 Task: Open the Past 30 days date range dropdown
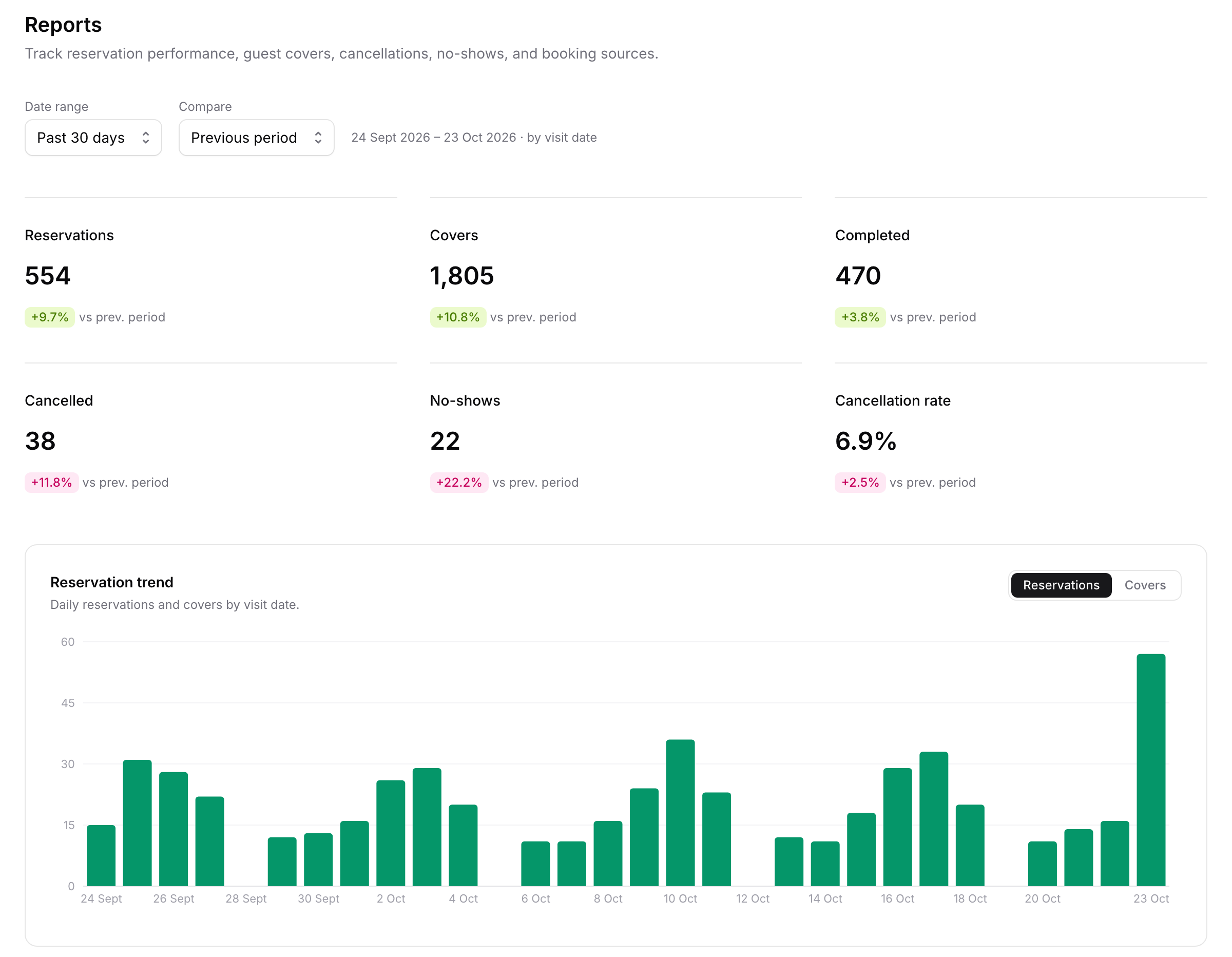[93, 137]
